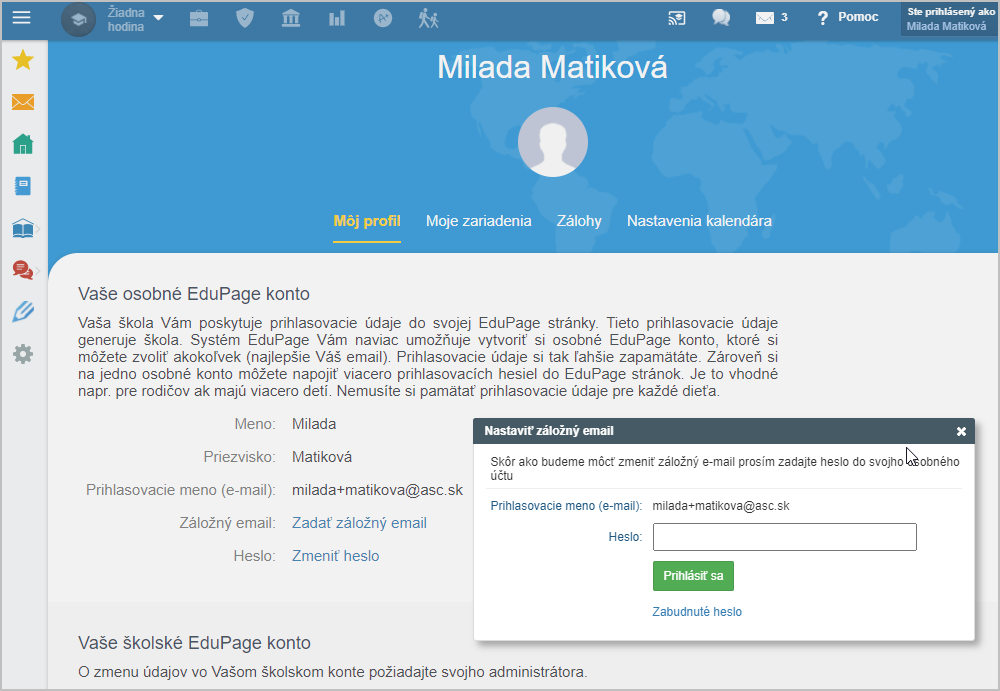This screenshot has height=691, width=1000.
Task: Open the bar chart statistics icon
Action: tap(337, 19)
